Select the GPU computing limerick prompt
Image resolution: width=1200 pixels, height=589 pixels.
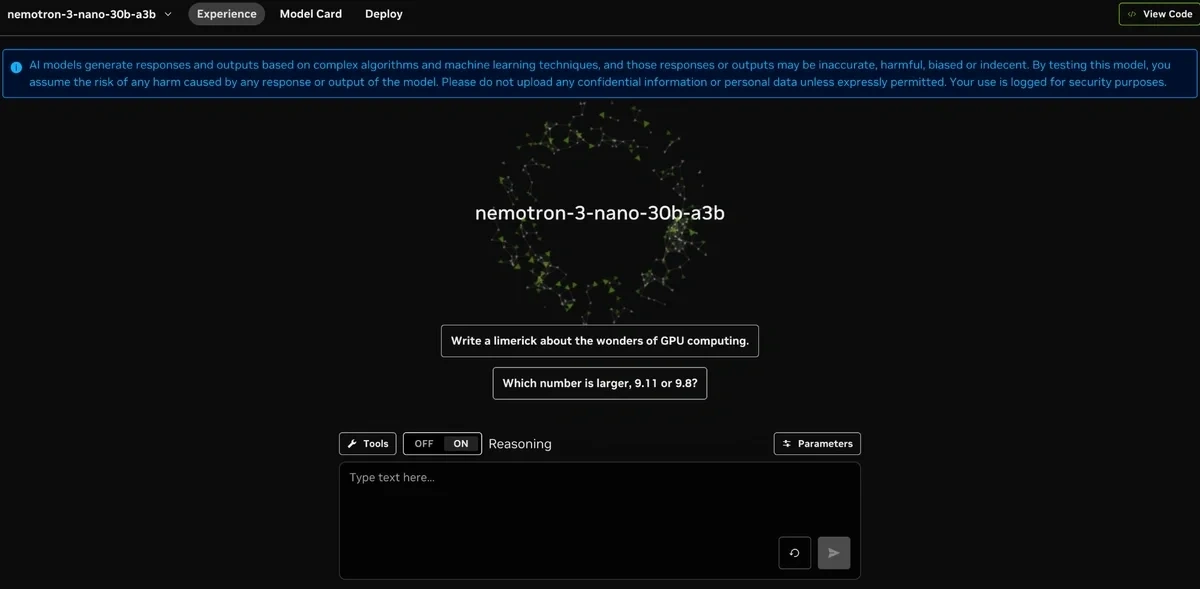point(600,341)
